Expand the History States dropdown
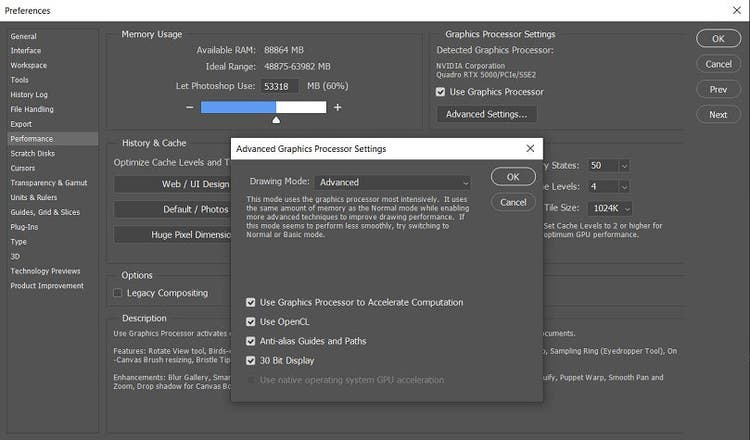Screen dimensions: 750x440 coord(609,165)
